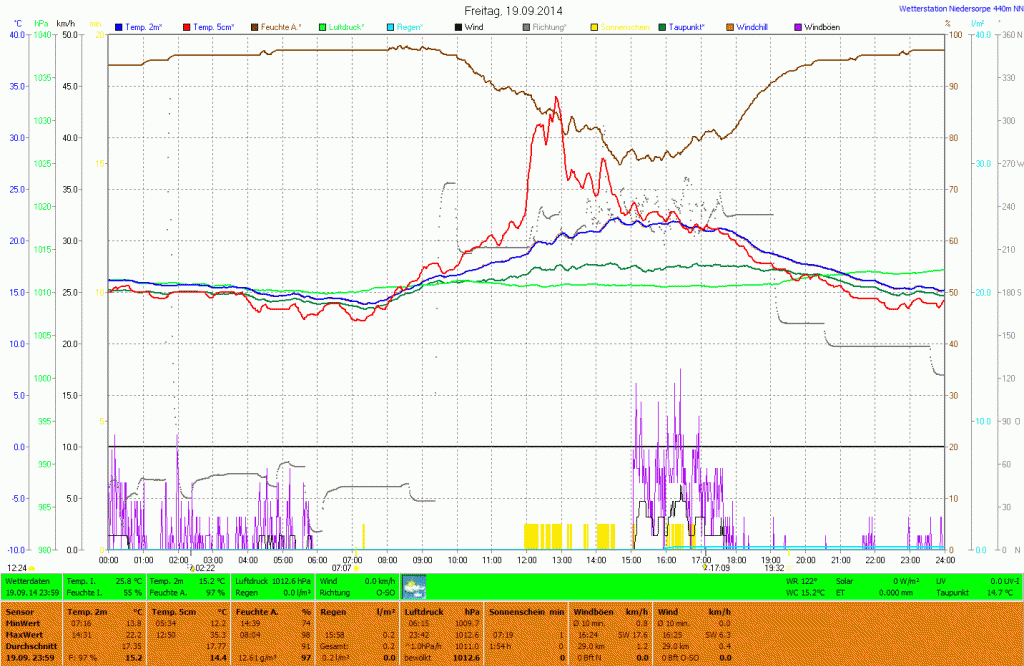
Task: Click the brown Feuchte A. legend square
Action: [x=255, y=27]
